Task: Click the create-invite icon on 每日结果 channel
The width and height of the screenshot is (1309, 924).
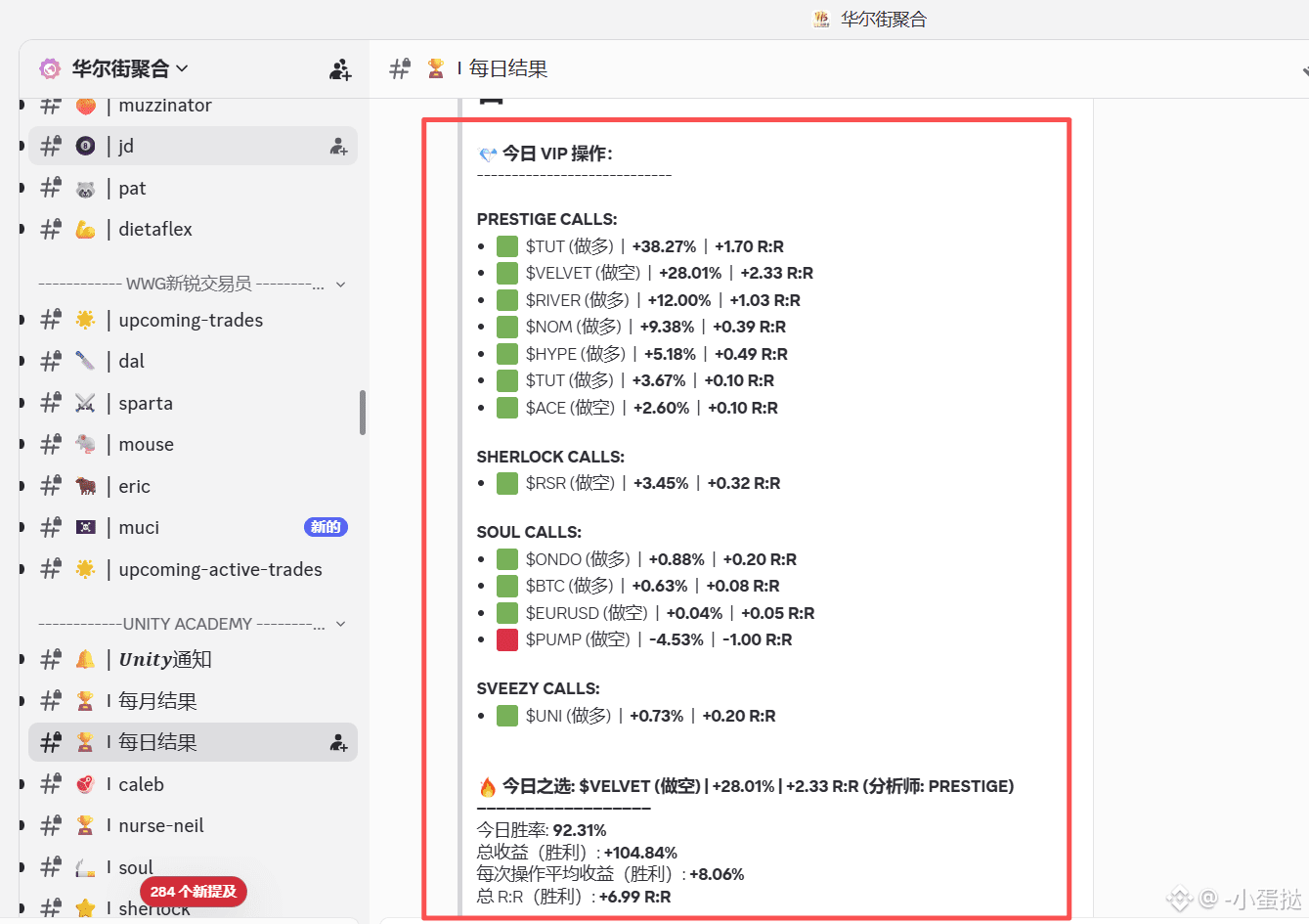Action: 338,743
